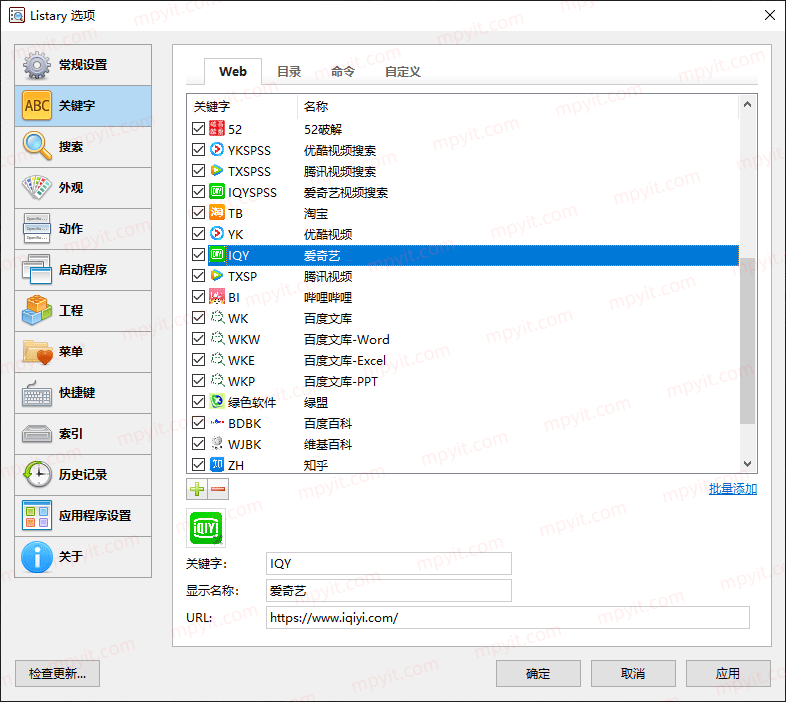Viewport: 786px width, 702px height.
Task: Open the 外观 color palette icon
Action: coord(37,188)
